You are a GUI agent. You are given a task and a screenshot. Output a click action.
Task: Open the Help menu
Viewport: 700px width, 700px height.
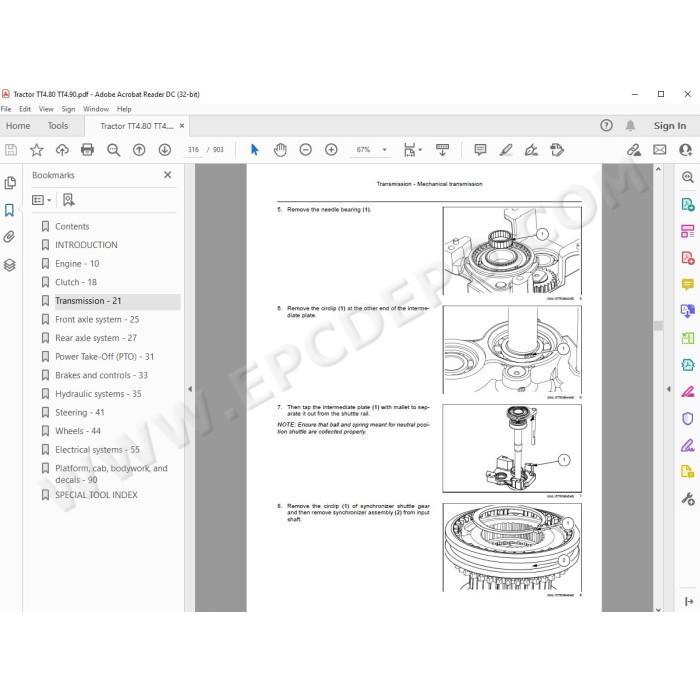click(124, 109)
